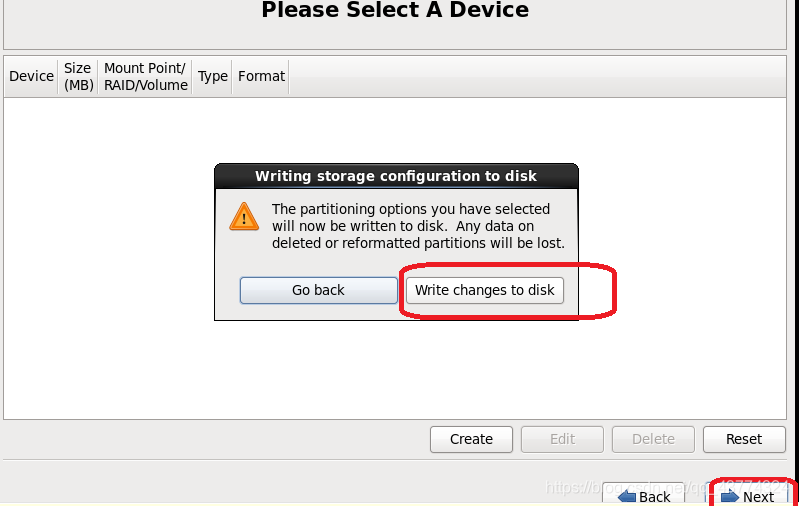Click the Format column header

click(261, 76)
